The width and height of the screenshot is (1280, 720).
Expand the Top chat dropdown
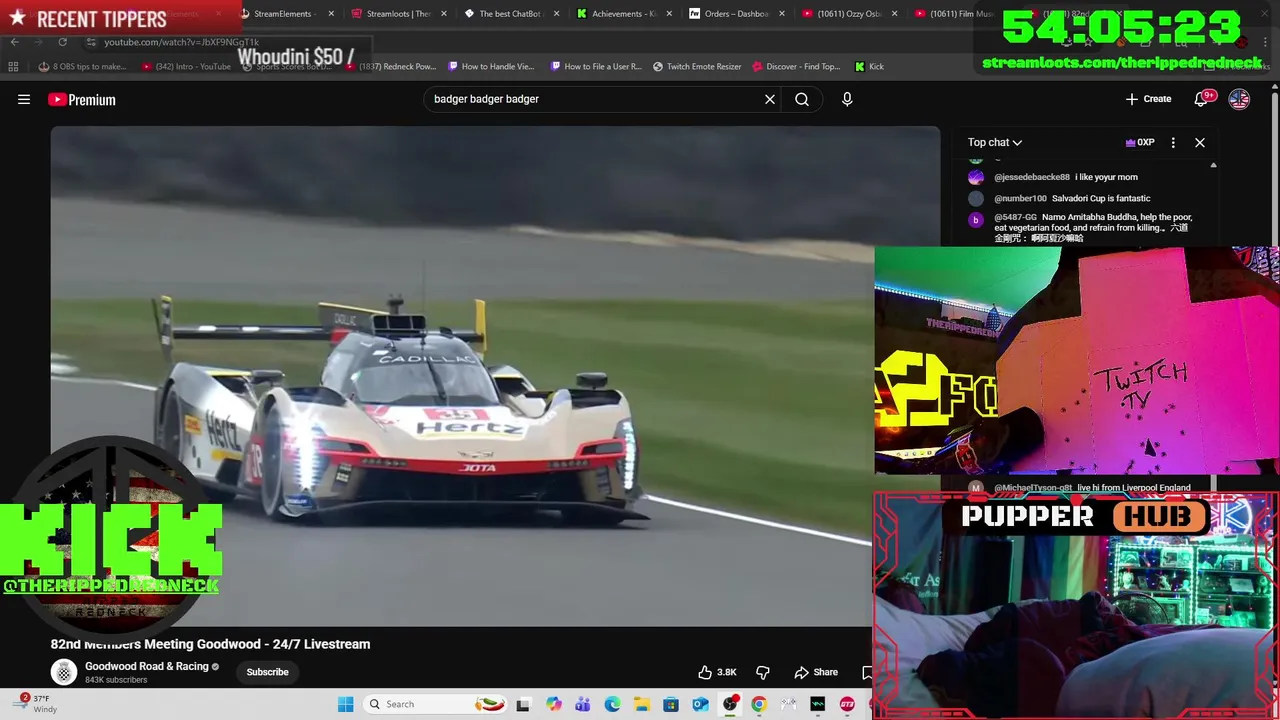point(994,142)
